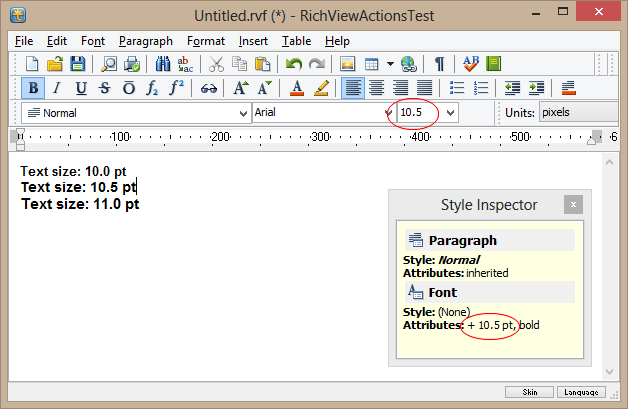Toggle Bold formatting button
The width and height of the screenshot is (628, 409).
pos(35,88)
